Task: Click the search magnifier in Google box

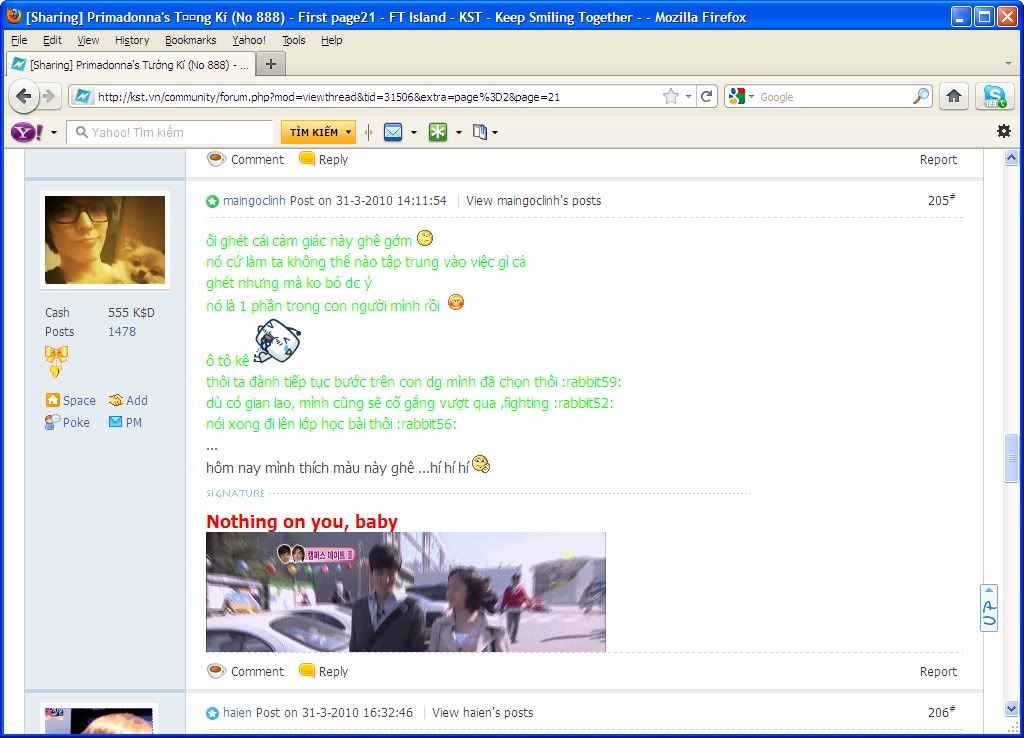Action: 921,97
